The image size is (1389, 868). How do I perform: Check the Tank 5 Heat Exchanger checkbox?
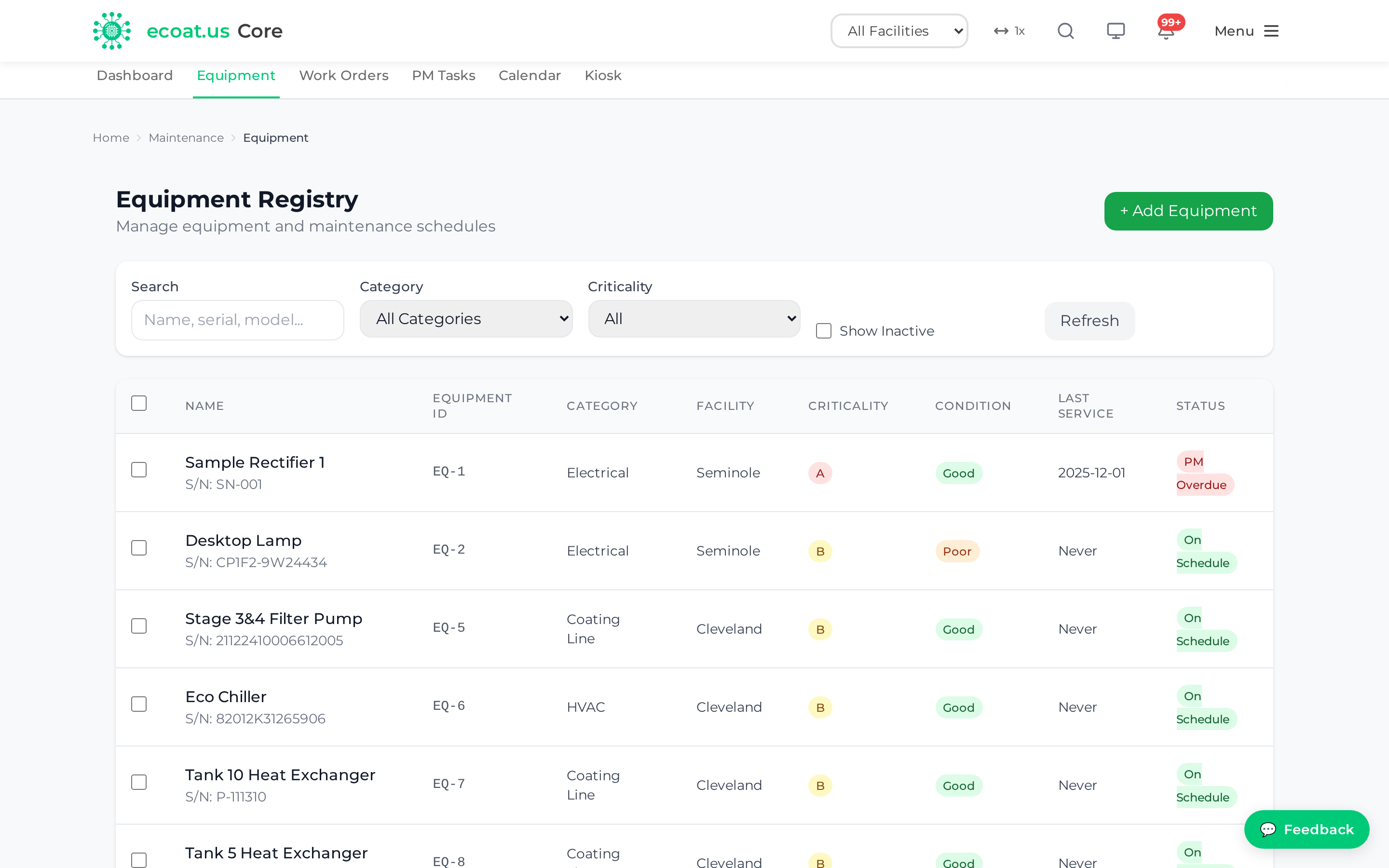pos(139,860)
